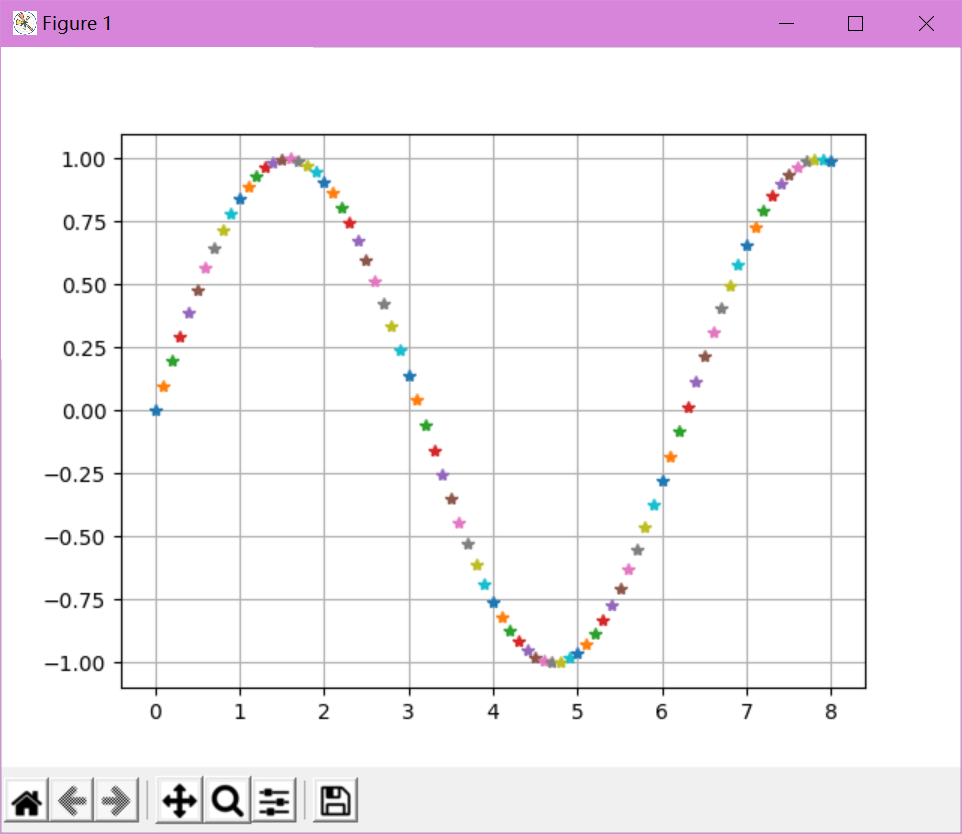
Task: Go forward to next view
Action: [x=116, y=800]
